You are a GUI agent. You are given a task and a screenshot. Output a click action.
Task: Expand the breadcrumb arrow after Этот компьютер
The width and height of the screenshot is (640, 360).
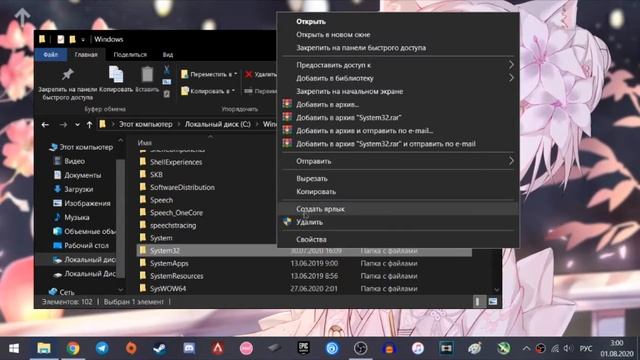[x=179, y=124]
